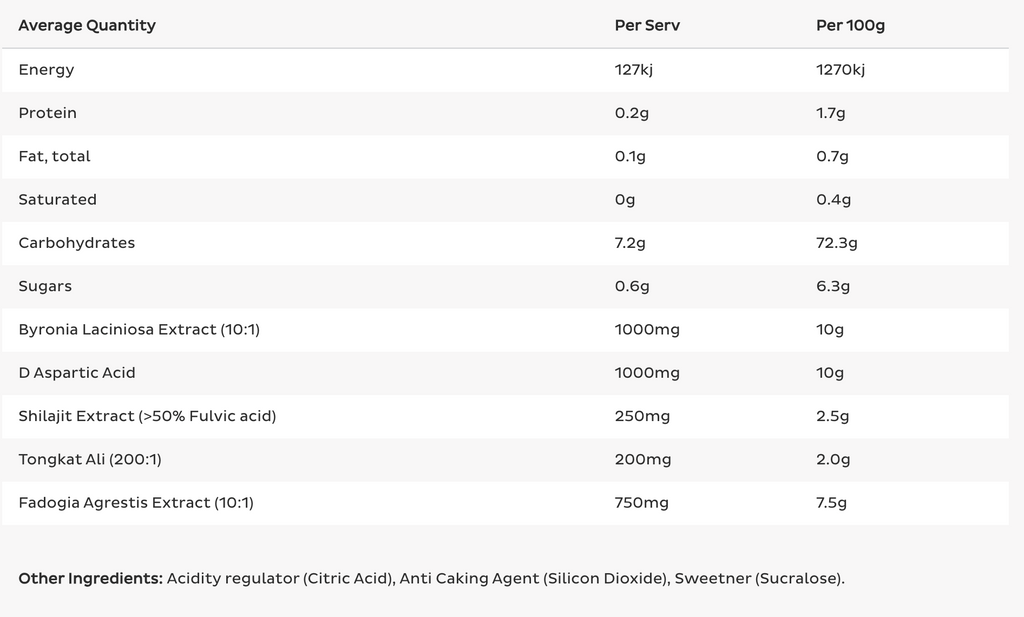Click the Shilajit Extract (>50% Fulvic acid) label
Screen dimensions: 1024x617
click(147, 416)
